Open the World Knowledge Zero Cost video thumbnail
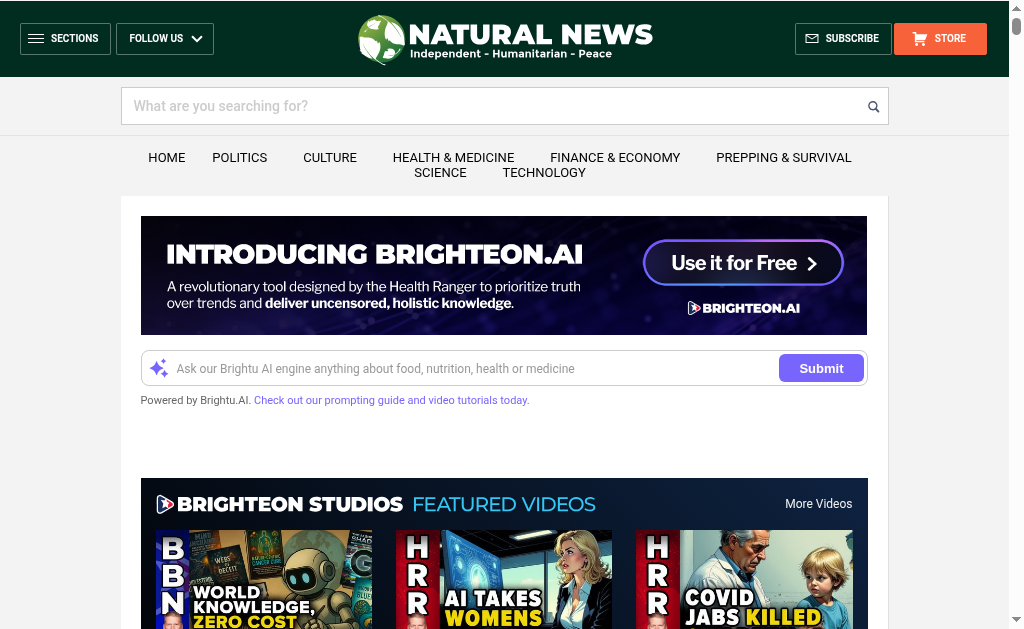This screenshot has height=629, width=1024. pos(264,579)
